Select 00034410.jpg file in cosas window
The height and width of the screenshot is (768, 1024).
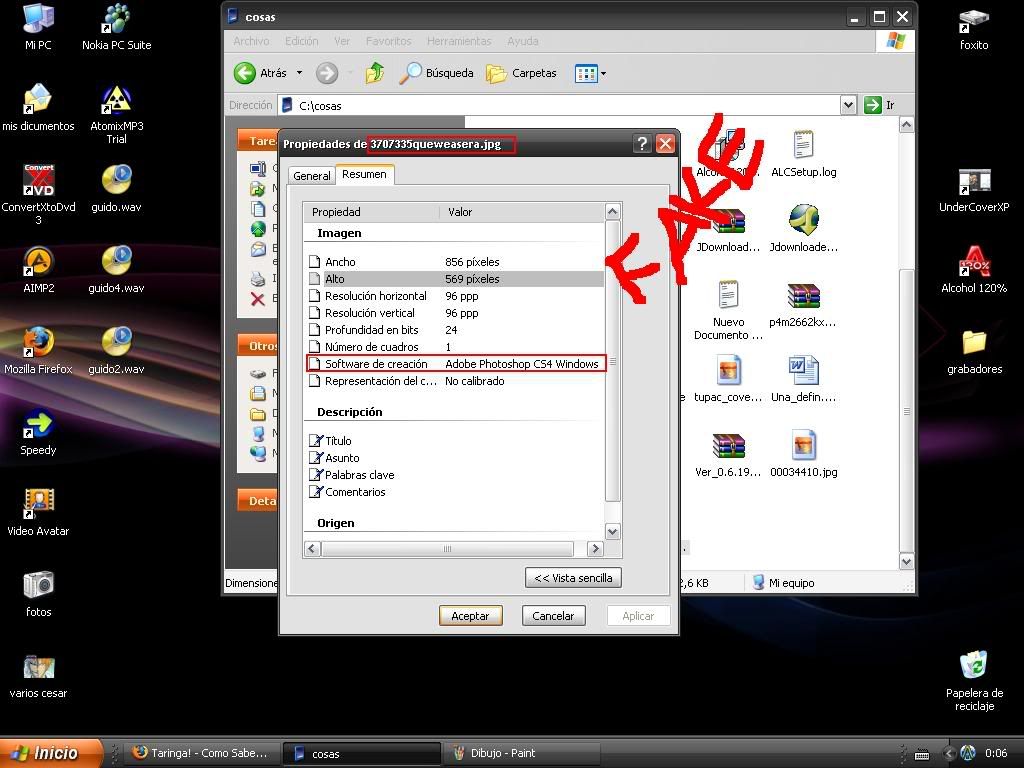click(803, 454)
